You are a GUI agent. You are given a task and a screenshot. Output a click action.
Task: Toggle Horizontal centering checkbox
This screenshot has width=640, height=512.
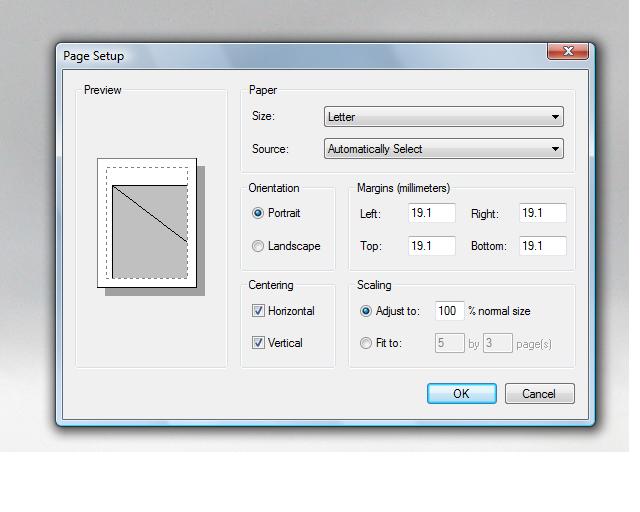pyautogui.click(x=258, y=311)
